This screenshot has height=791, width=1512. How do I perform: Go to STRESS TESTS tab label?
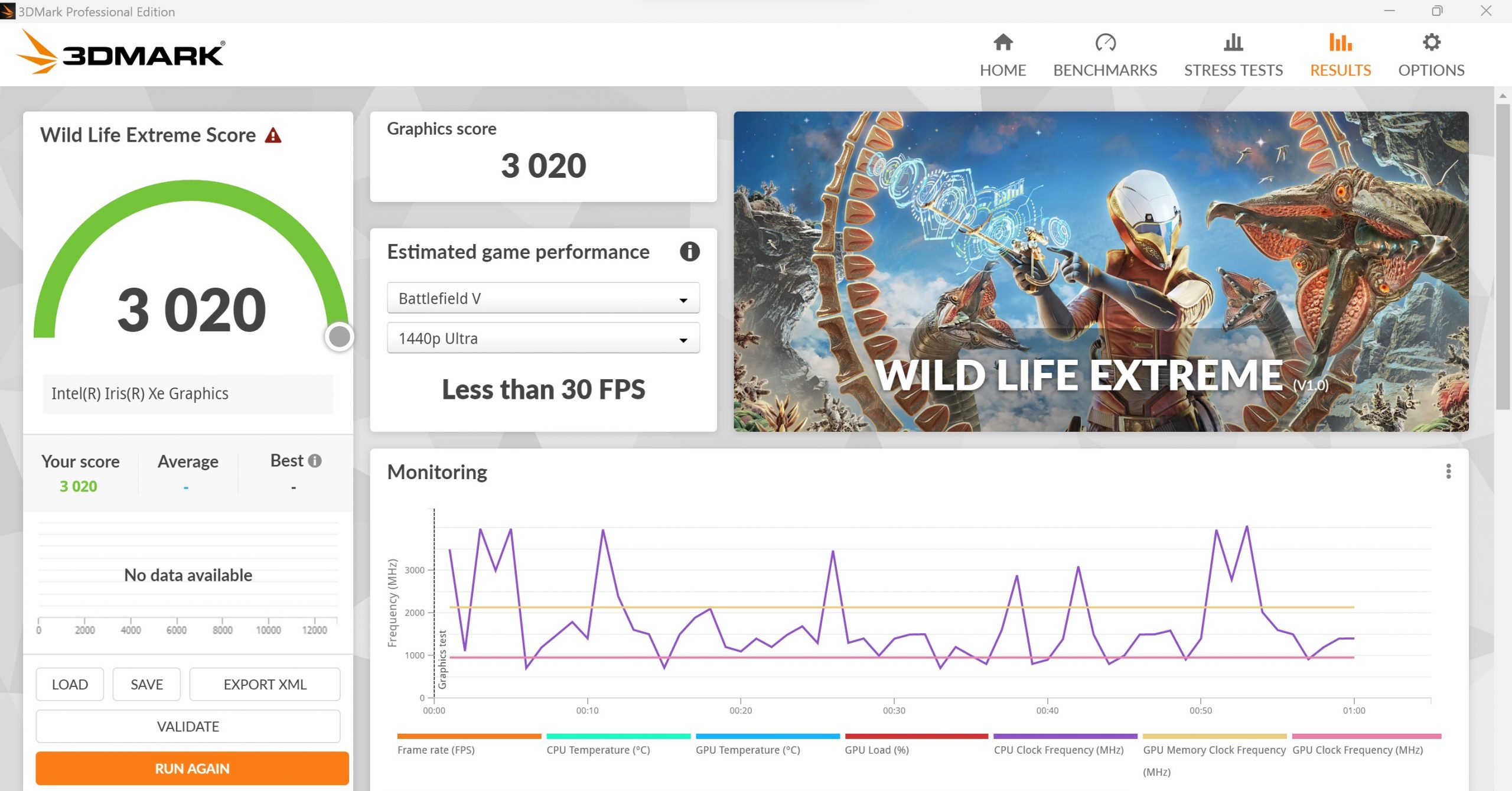[x=1233, y=70]
